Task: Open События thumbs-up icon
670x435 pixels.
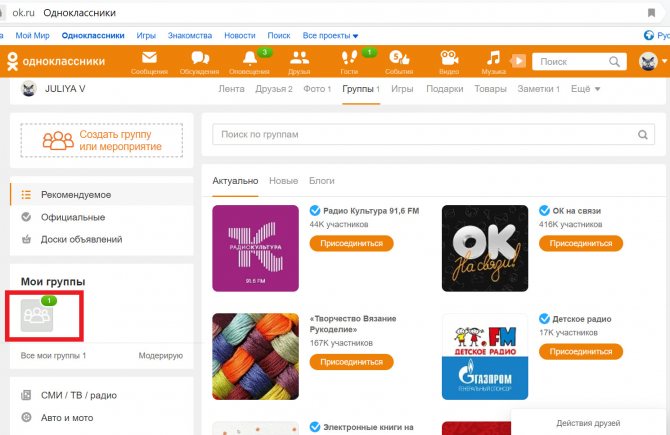Action: [x=399, y=57]
